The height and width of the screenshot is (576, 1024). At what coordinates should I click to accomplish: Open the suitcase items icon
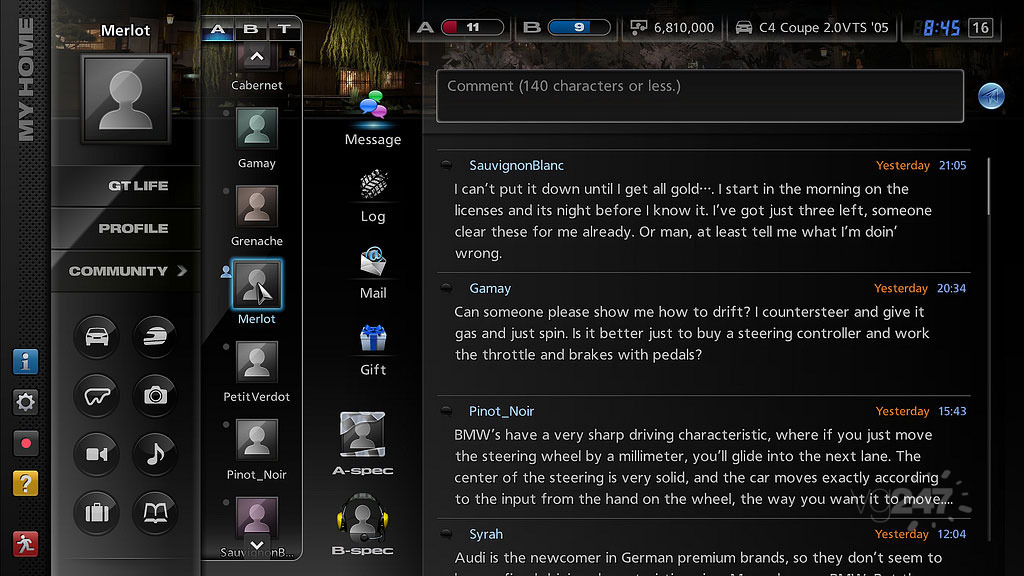97,513
